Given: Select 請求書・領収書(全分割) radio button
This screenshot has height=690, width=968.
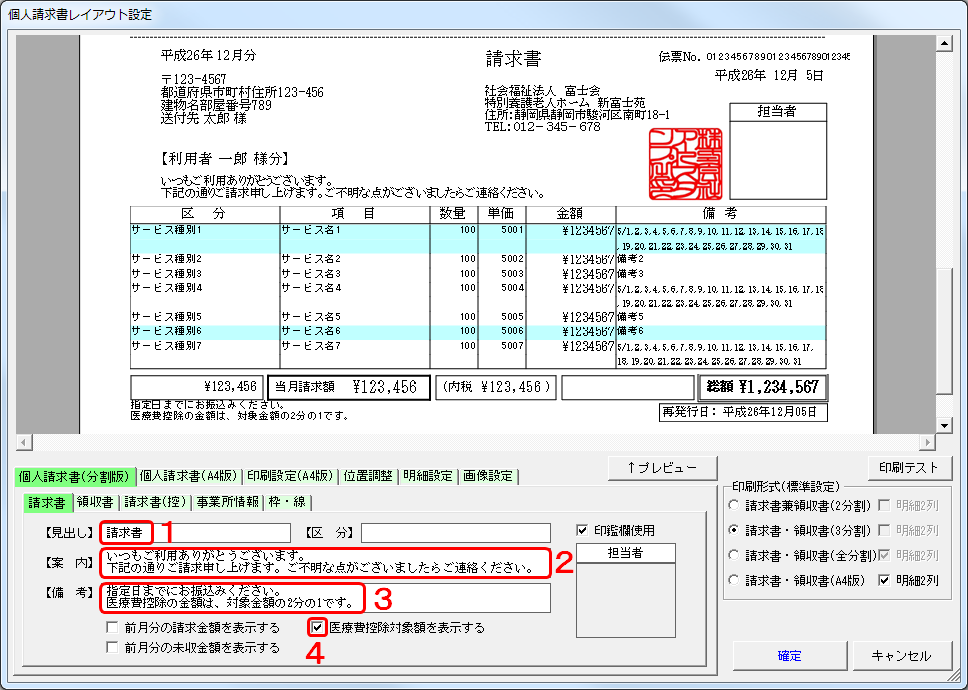Looking at the screenshot, I should coord(736,555).
